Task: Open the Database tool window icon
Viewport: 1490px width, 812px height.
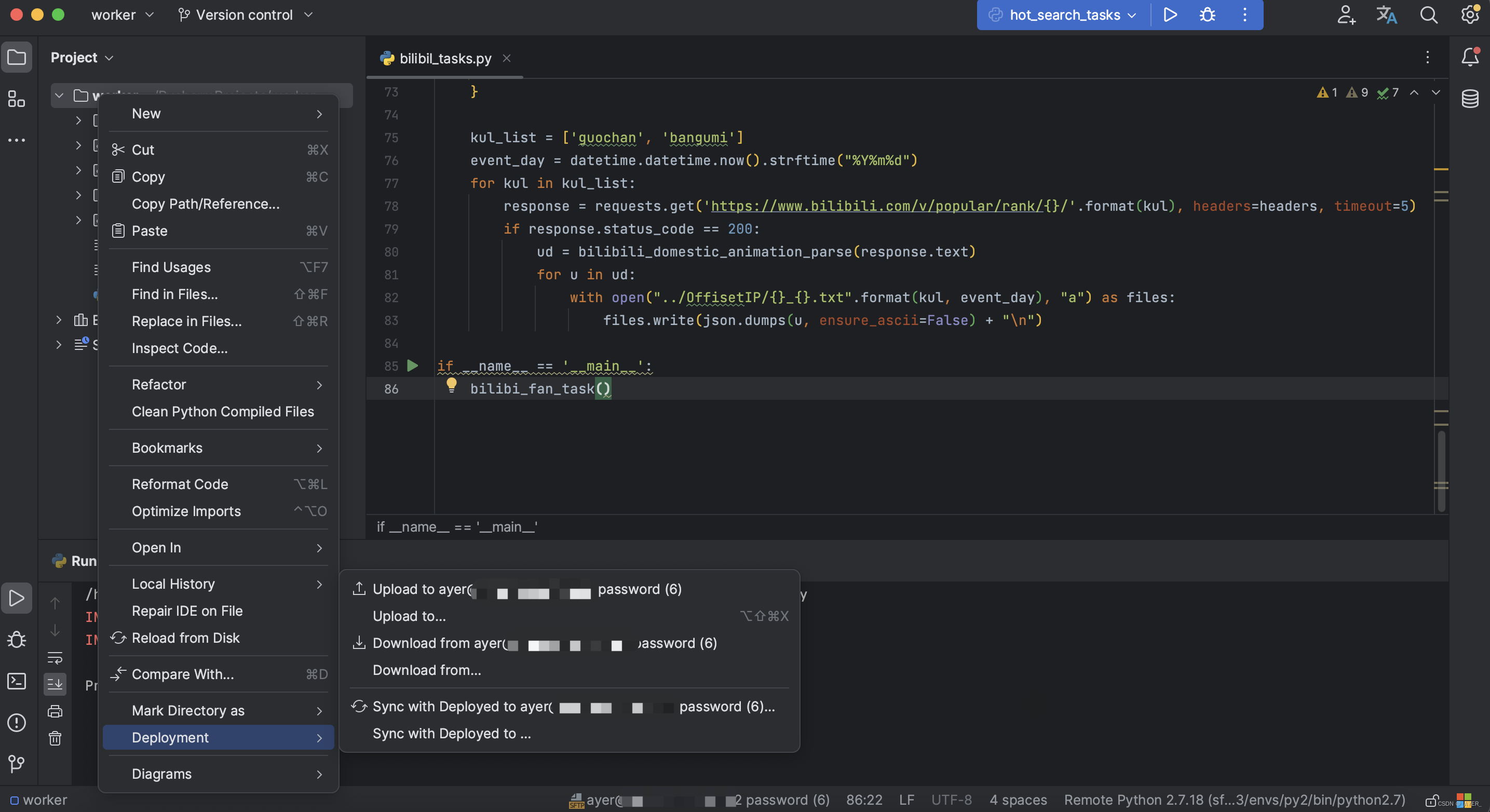Action: click(1469, 99)
